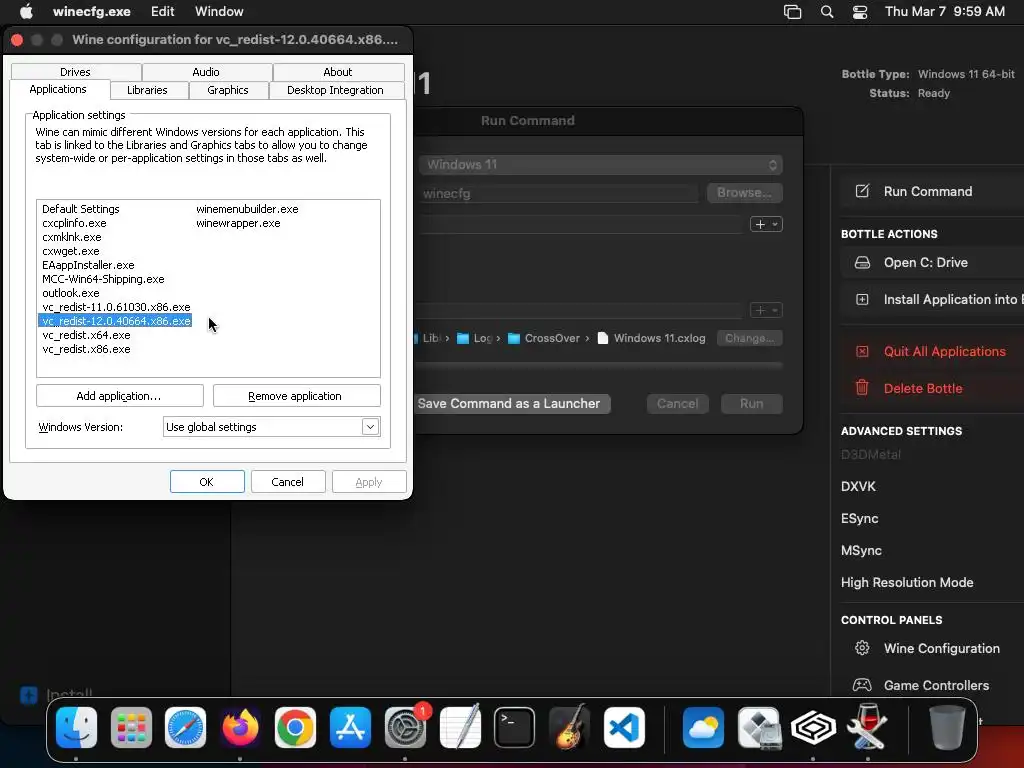Click the Game Controllers gamepad icon

(862, 685)
